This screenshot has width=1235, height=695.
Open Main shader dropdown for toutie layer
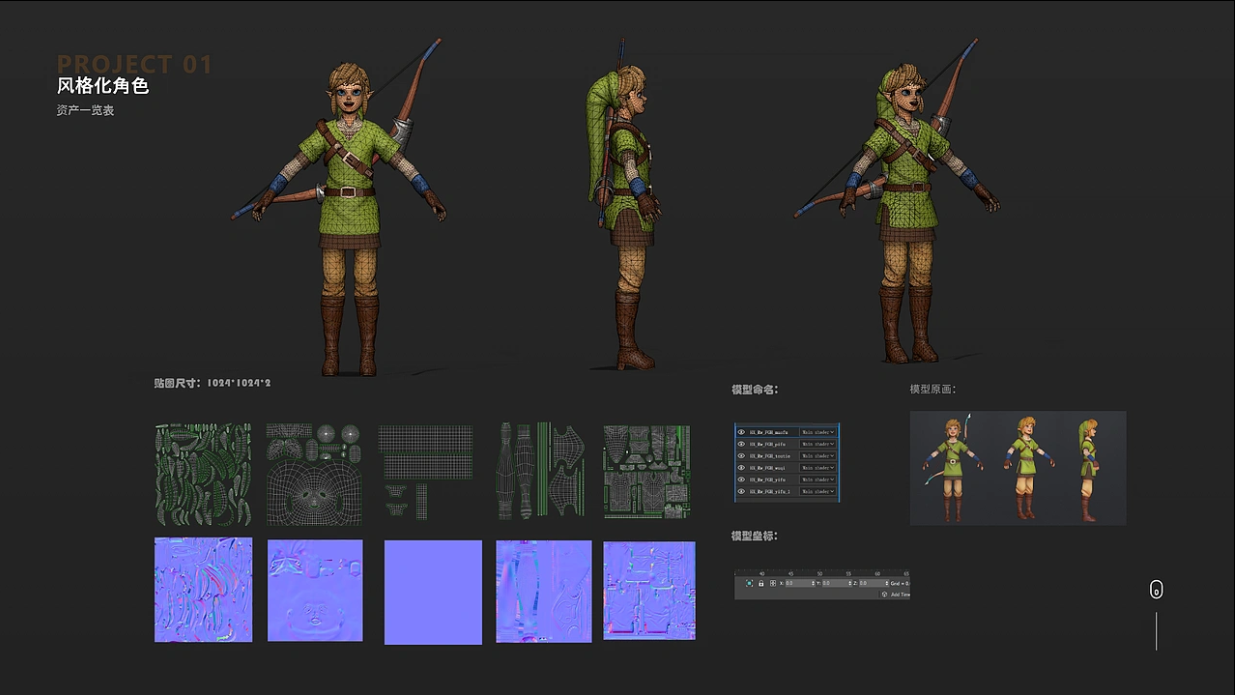click(818, 456)
